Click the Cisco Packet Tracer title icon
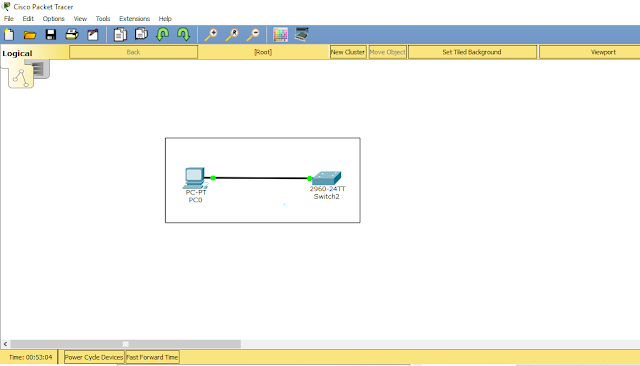The image size is (640, 366). click(x=6, y=7)
